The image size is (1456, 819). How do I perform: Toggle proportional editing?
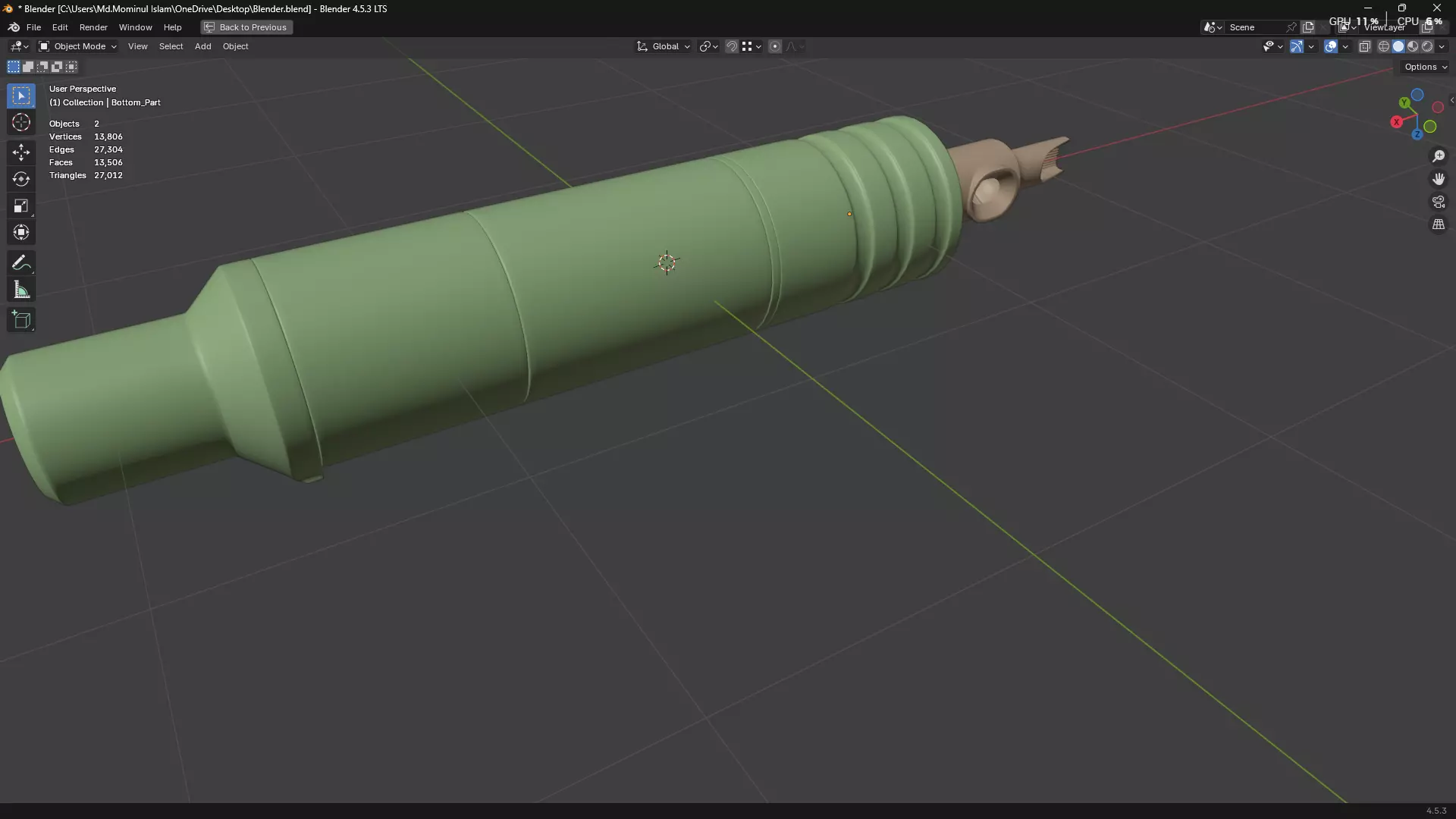click(775, 46)
